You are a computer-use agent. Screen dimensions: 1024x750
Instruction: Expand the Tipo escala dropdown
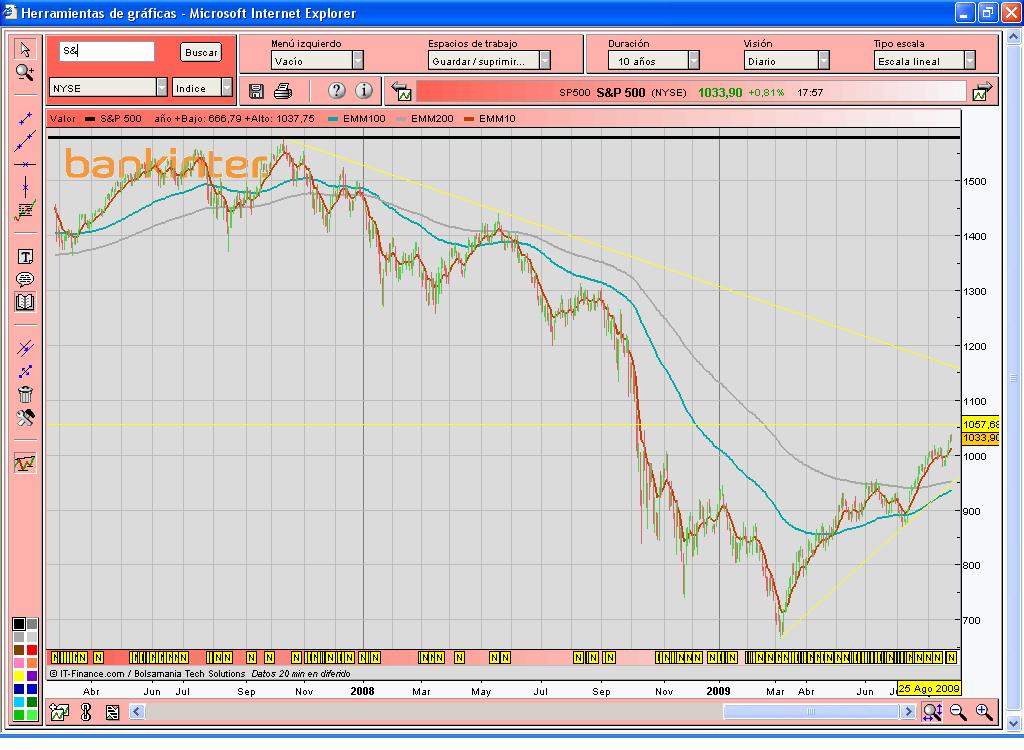tap(969, 61)
